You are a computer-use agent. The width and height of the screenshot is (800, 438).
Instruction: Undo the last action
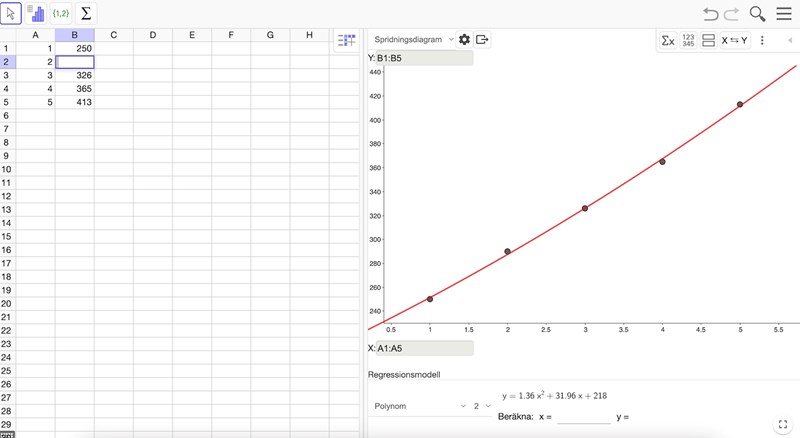(x=710, y=14)
